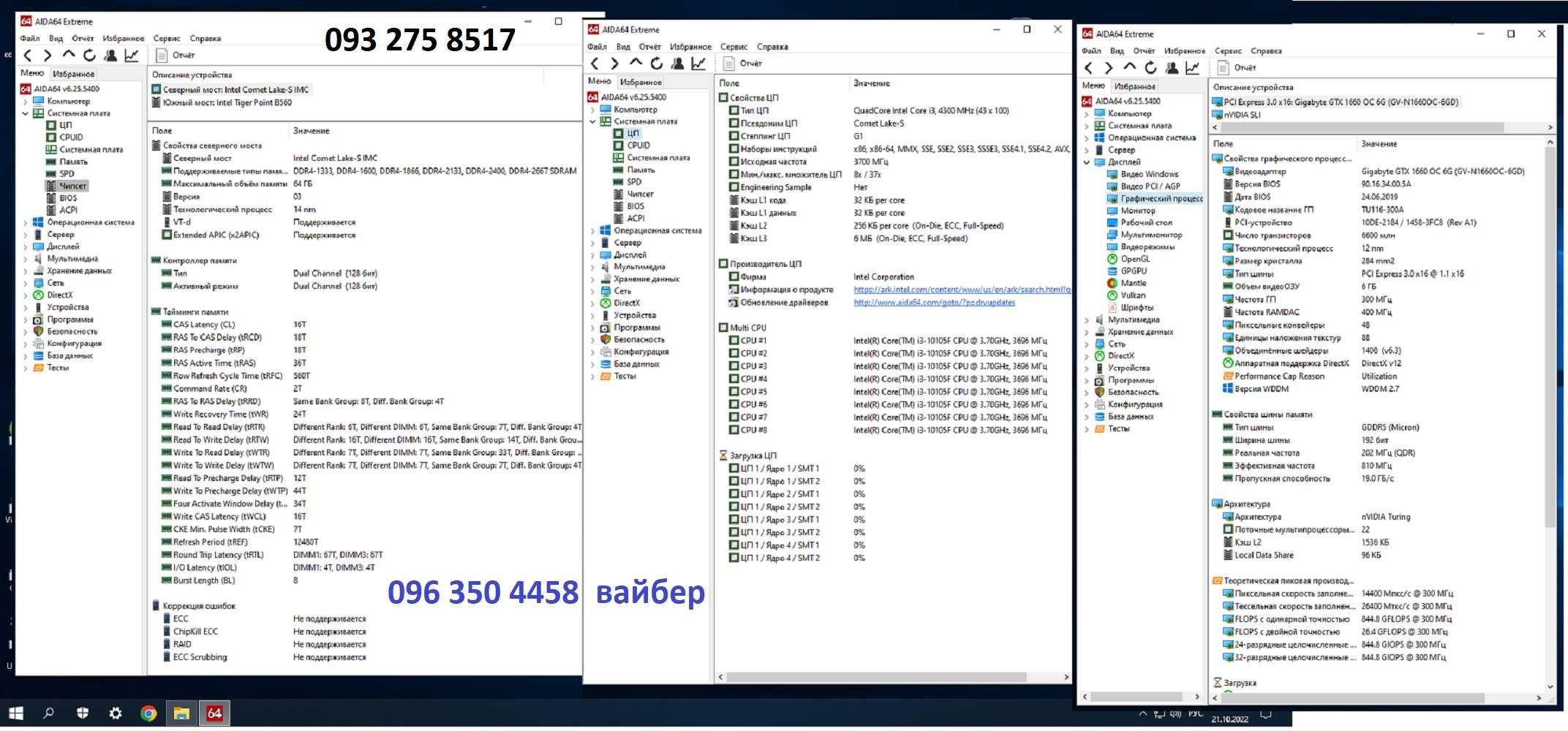Select OpenGL item in right window tree

[1135, 259]
